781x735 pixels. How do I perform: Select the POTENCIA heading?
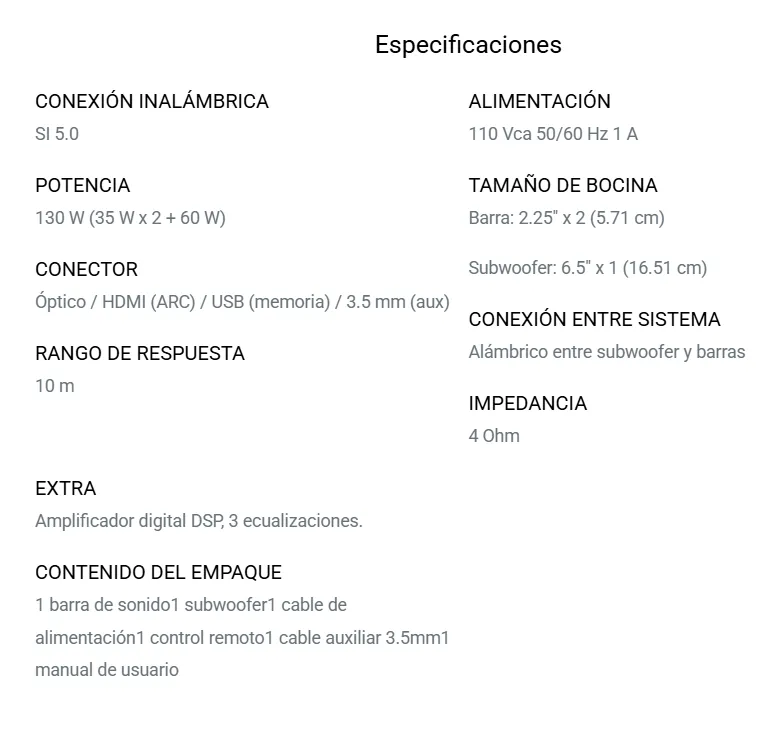[83, 185]
